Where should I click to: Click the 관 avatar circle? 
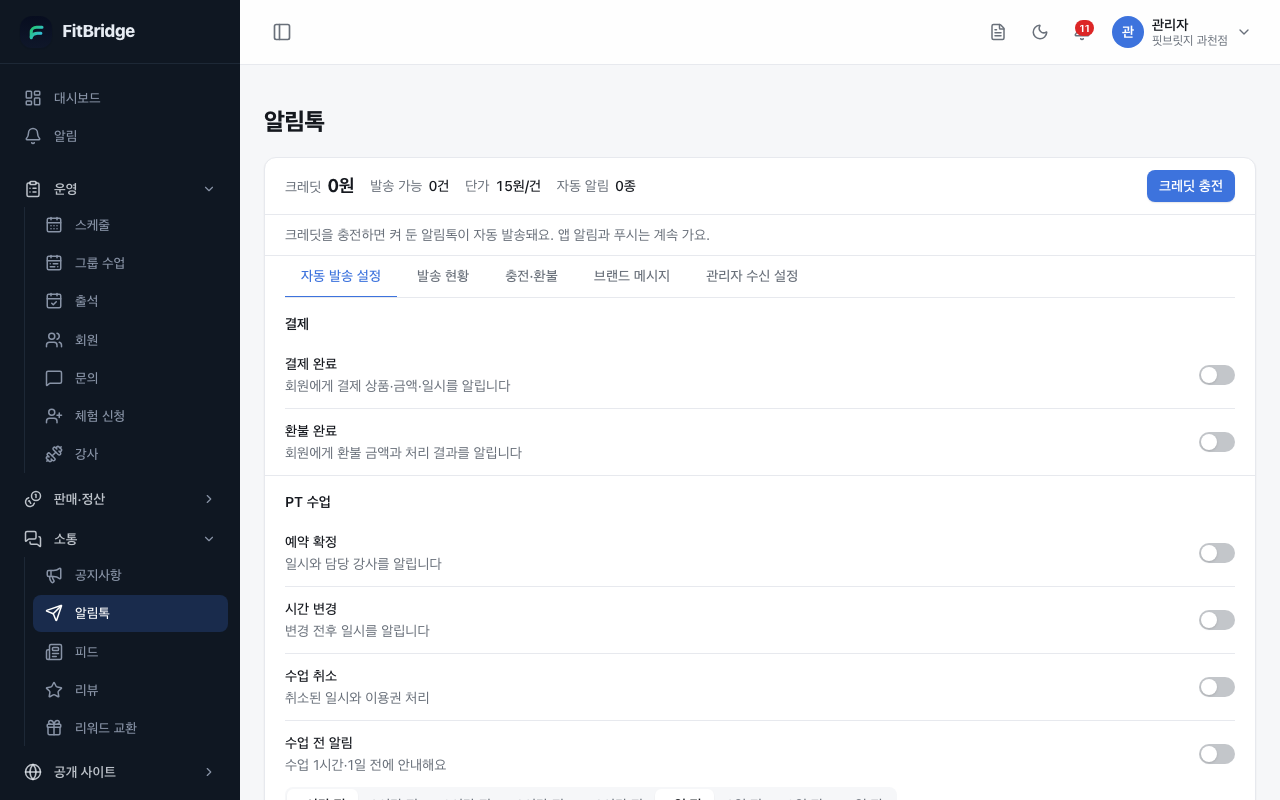click(1128, 32)
